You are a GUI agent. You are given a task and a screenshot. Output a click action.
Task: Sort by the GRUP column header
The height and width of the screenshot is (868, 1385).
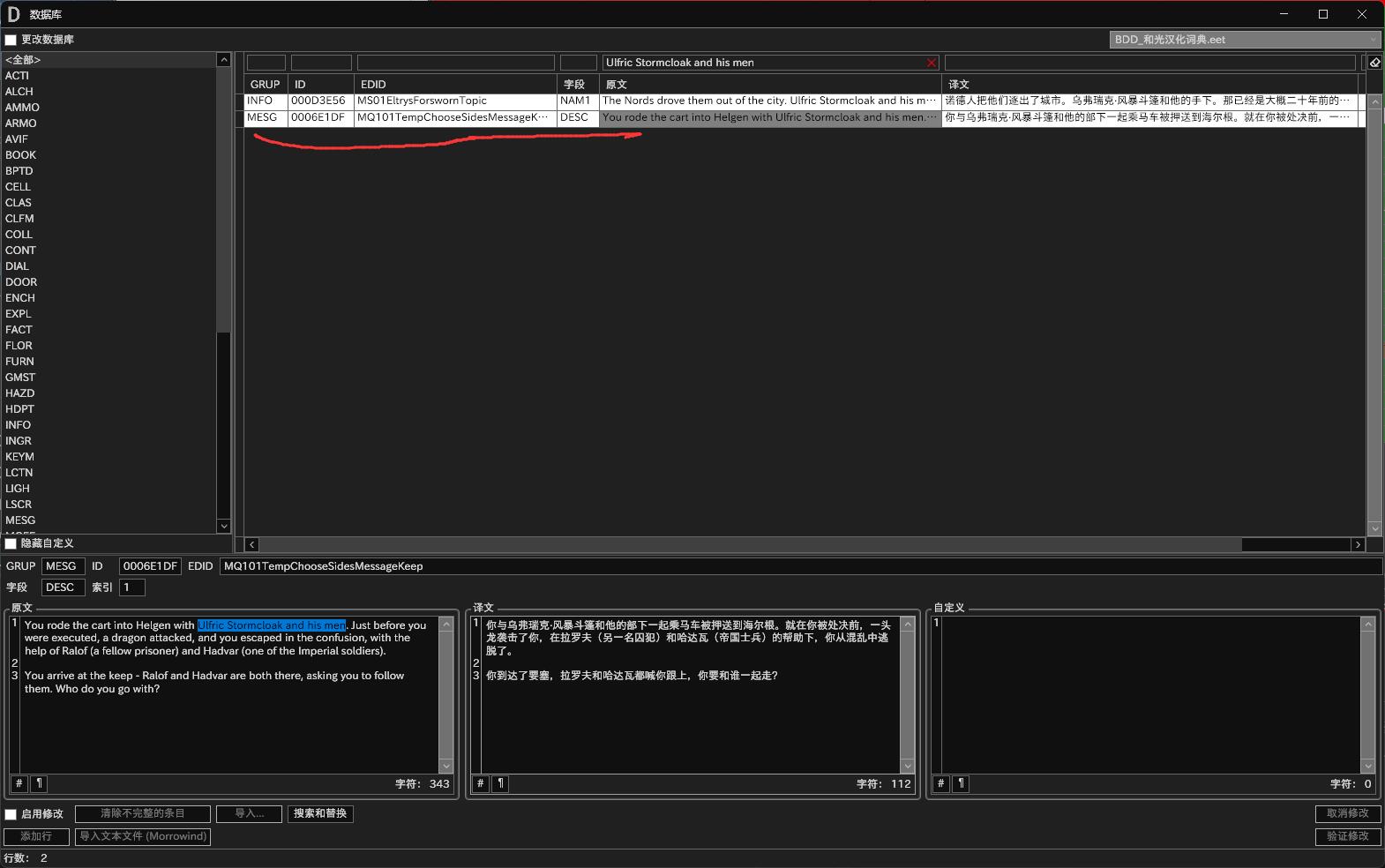(x=266, y=85)
